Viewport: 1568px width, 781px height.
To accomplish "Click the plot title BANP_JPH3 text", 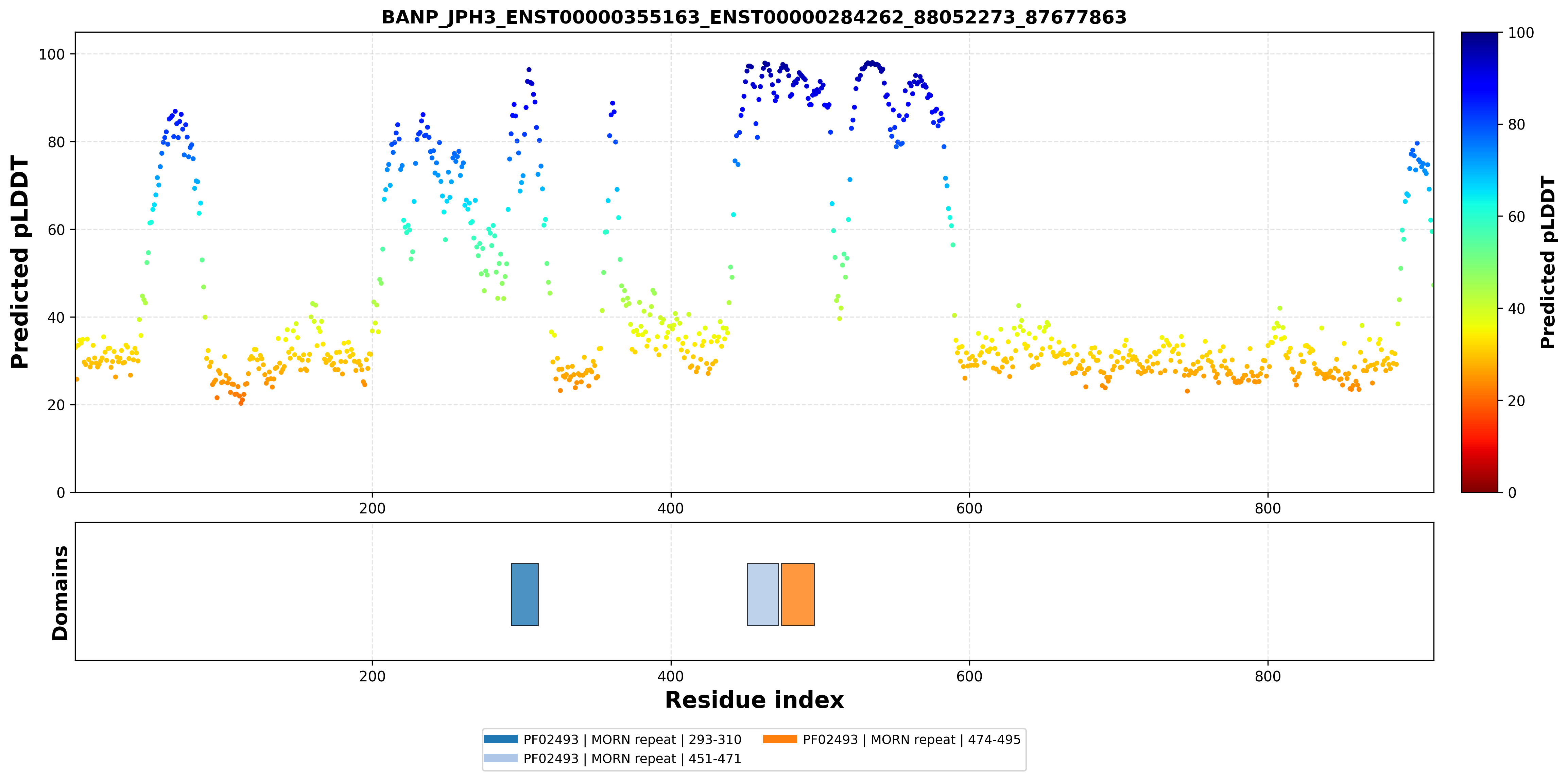I will click(x=754, y=17).
